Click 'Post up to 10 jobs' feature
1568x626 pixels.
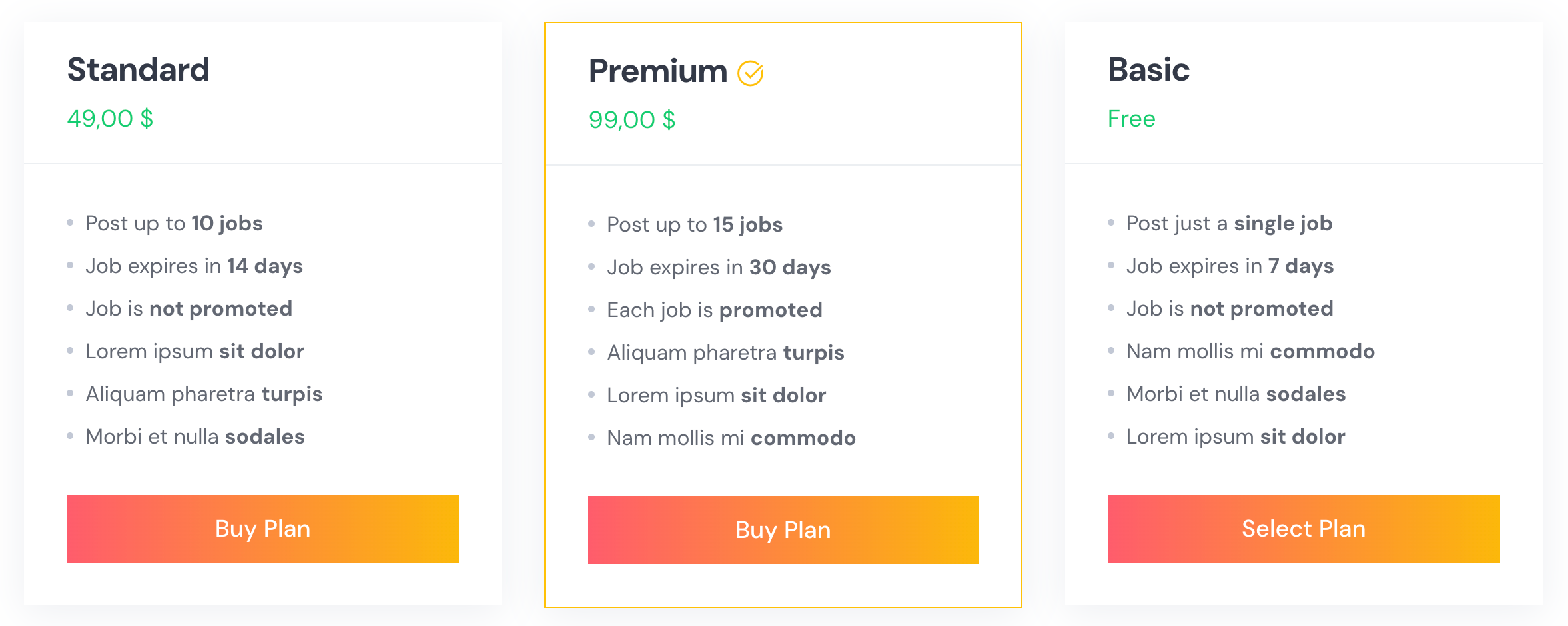[174, 224]
